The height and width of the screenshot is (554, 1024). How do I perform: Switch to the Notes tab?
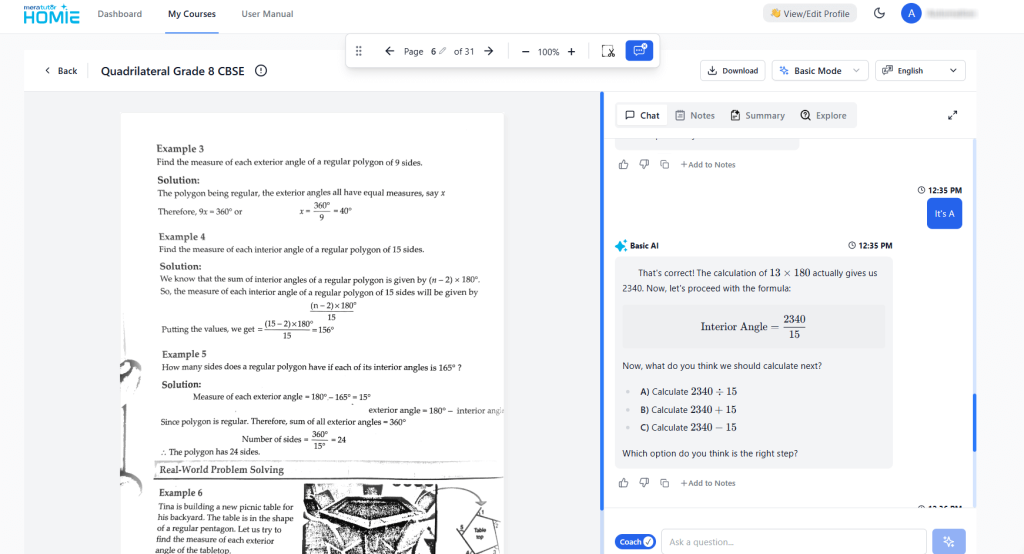click(x=695, y=115)
